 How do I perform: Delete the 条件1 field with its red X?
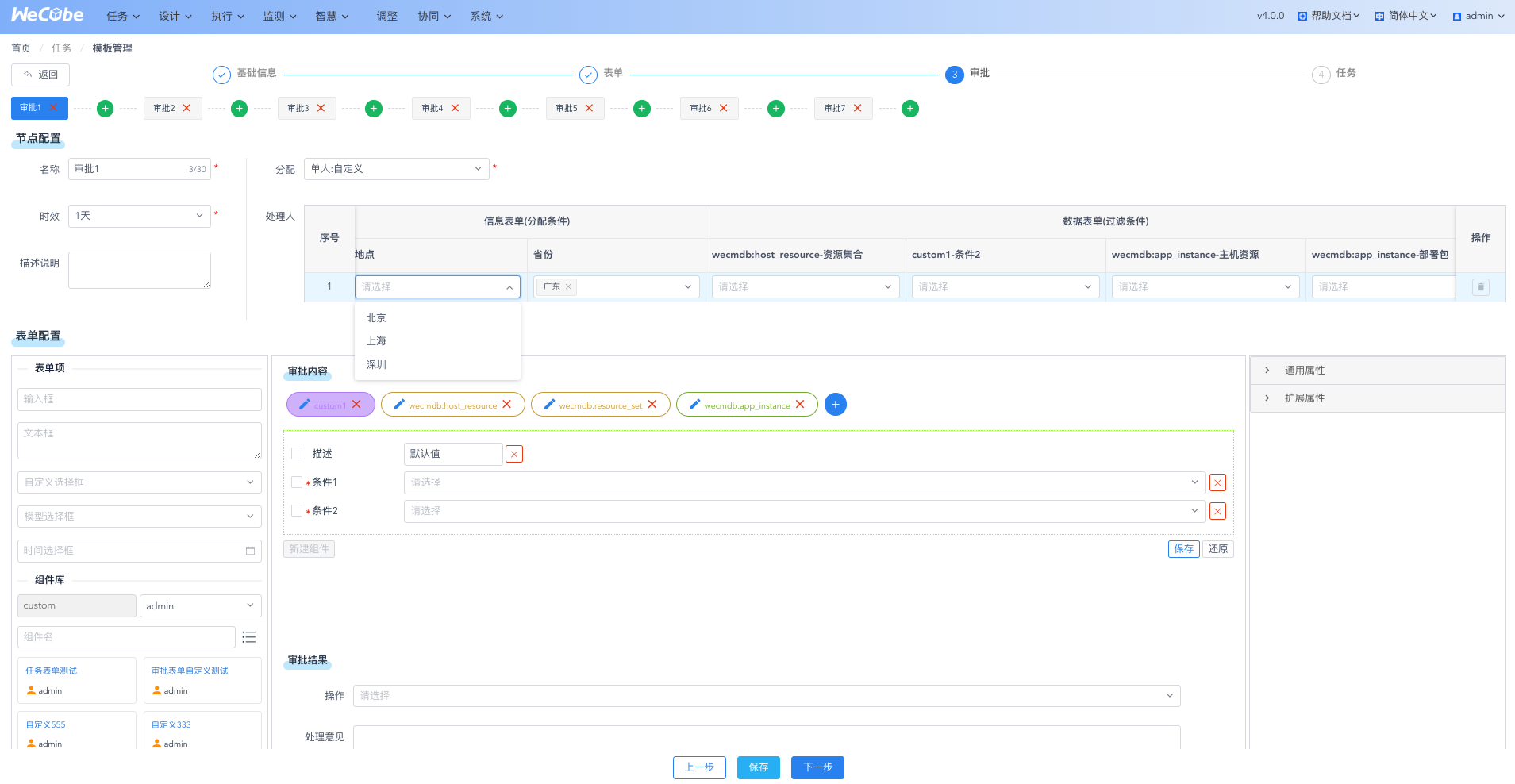[1217, 482]
